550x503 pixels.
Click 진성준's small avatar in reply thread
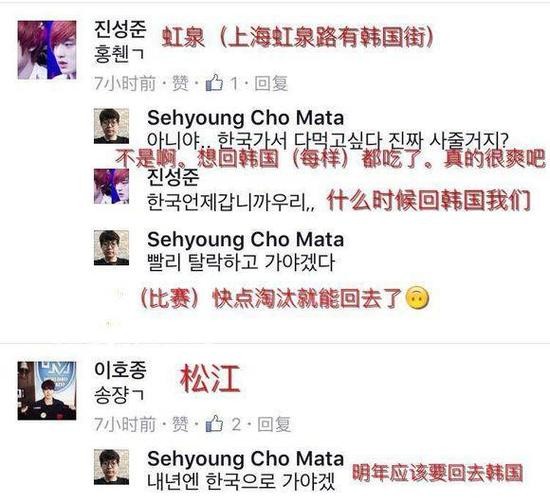[x=111, y=187]
